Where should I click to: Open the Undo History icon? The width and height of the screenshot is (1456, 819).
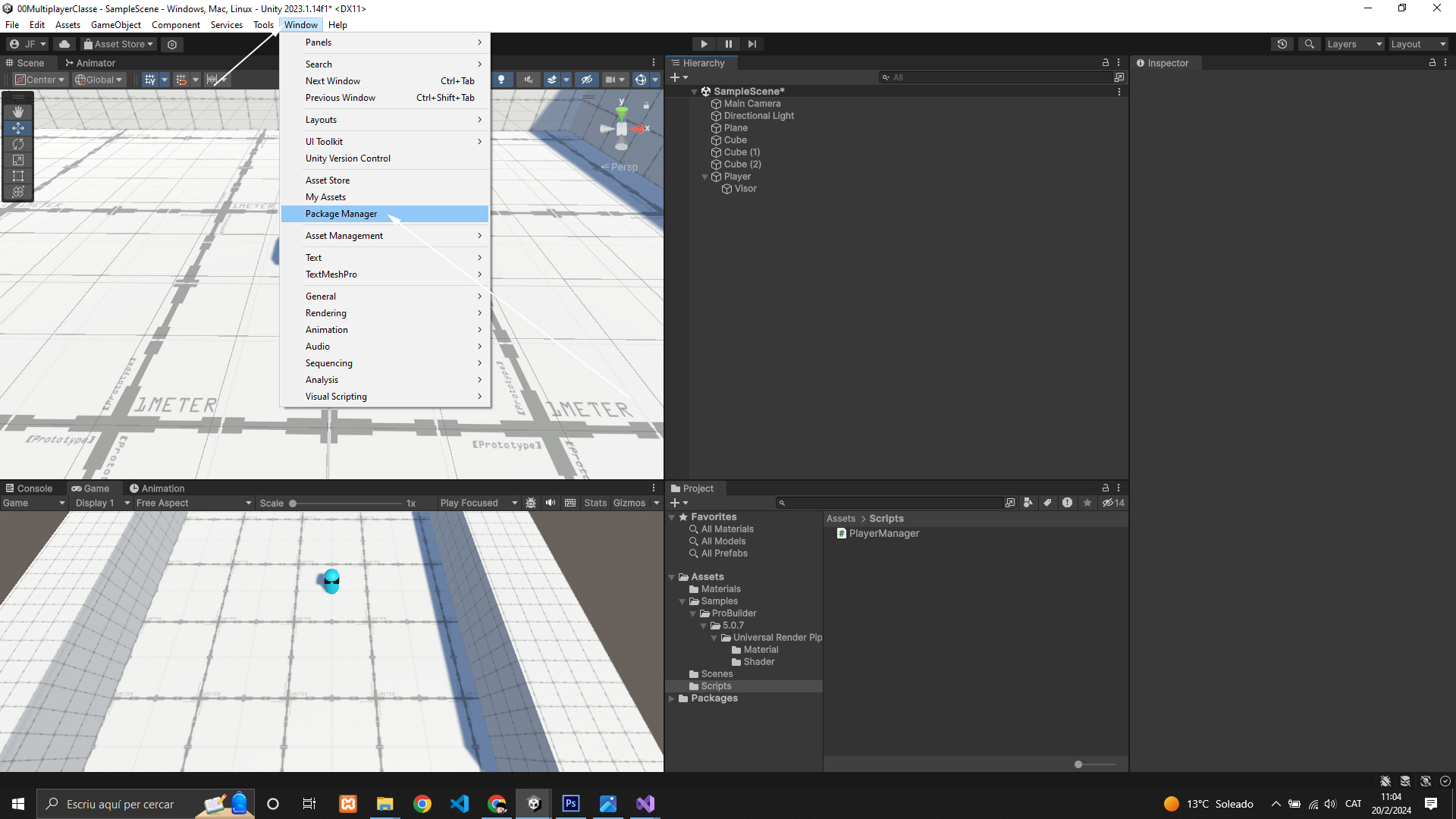[x=1282, y=44]
